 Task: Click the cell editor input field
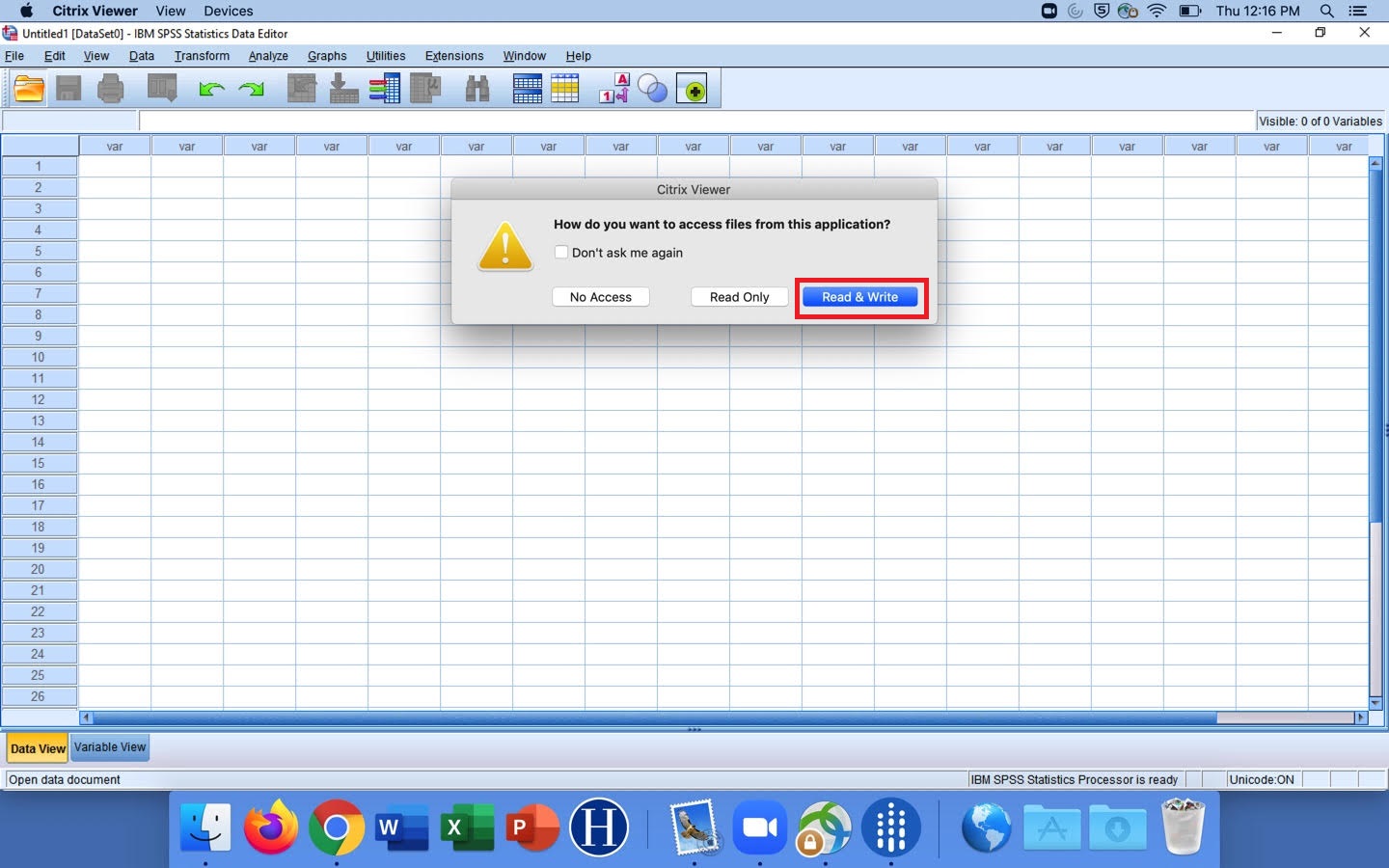[696, 122]
